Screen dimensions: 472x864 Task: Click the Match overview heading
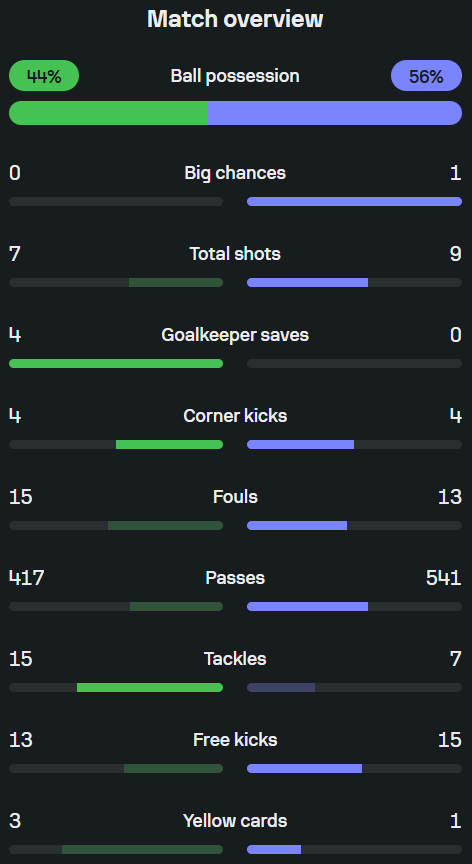point(235,19)
